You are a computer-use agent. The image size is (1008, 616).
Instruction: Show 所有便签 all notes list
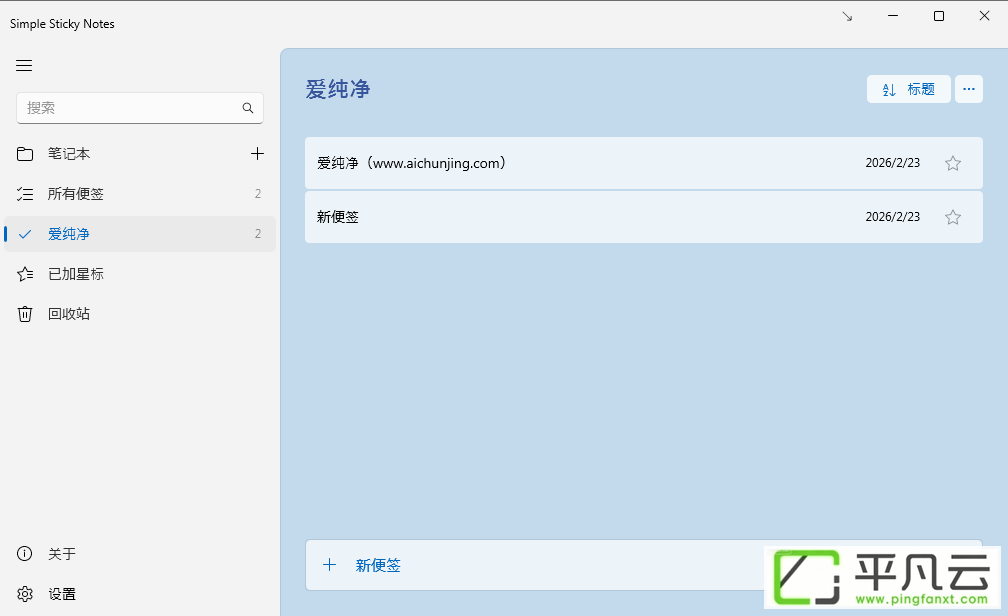tap(140, 194)
